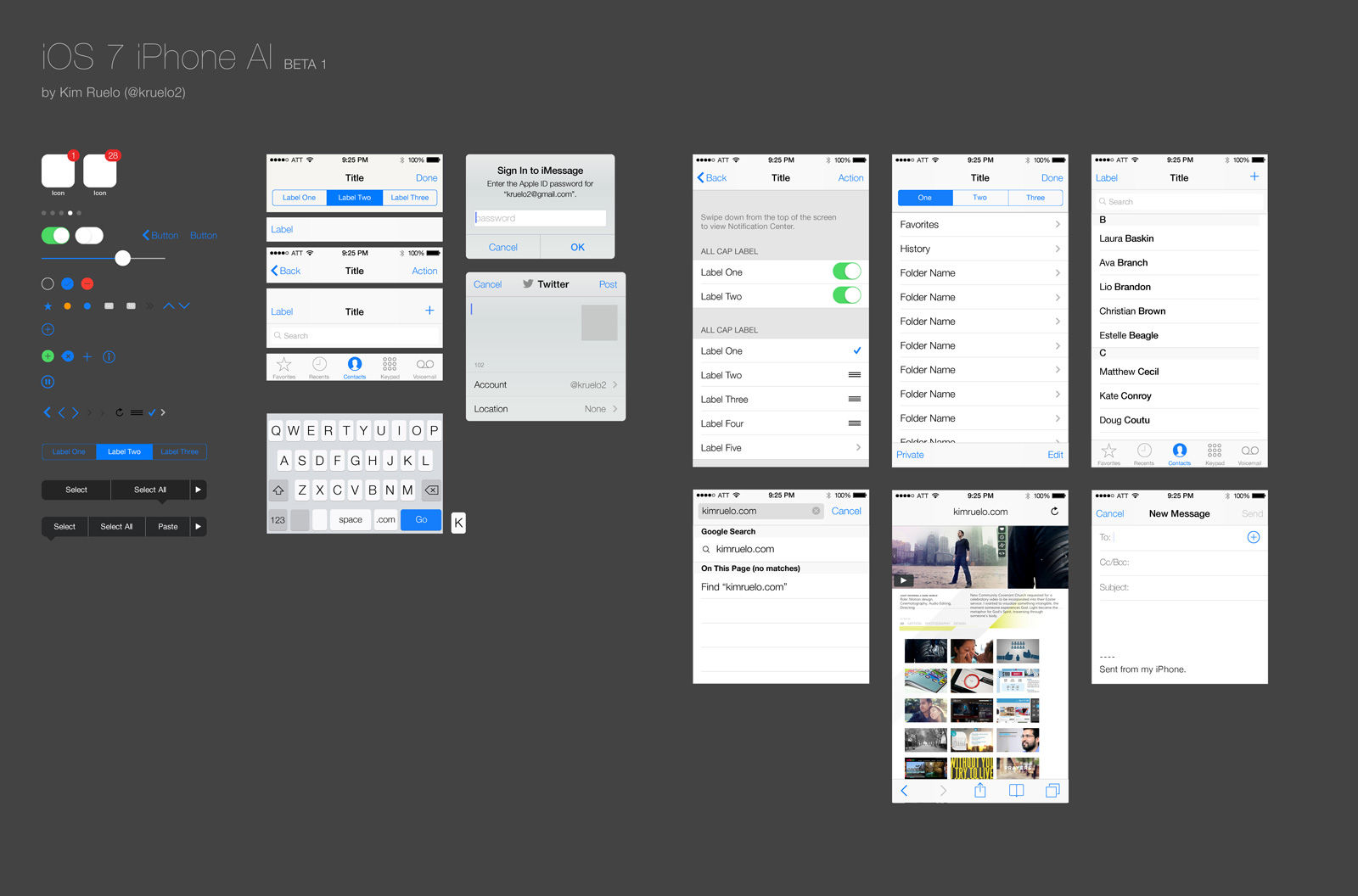Enable the white off-state switch in the controls
Viewport: 1358px width, 896px height.
click(x=89, y=235)
